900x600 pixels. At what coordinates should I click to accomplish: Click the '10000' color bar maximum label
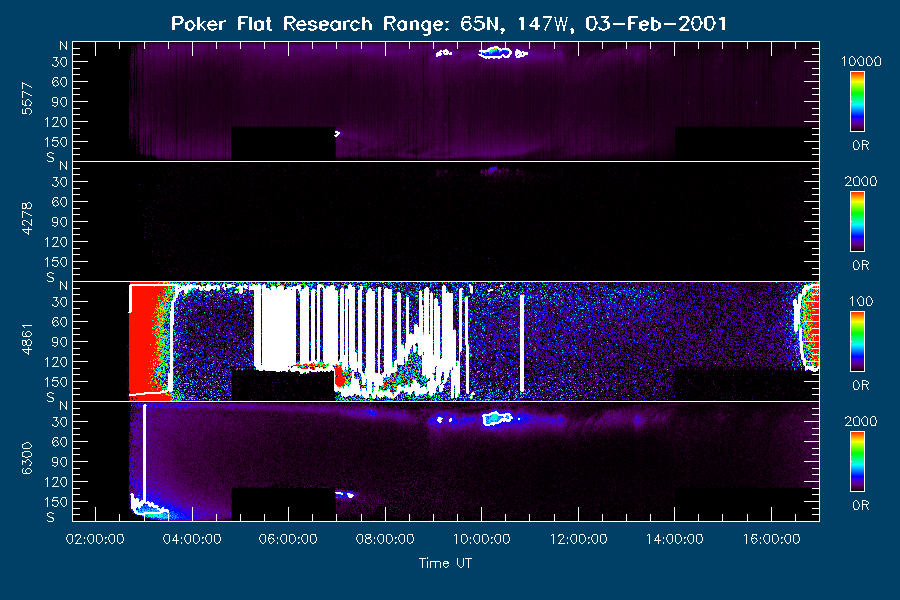click(861, 61)
